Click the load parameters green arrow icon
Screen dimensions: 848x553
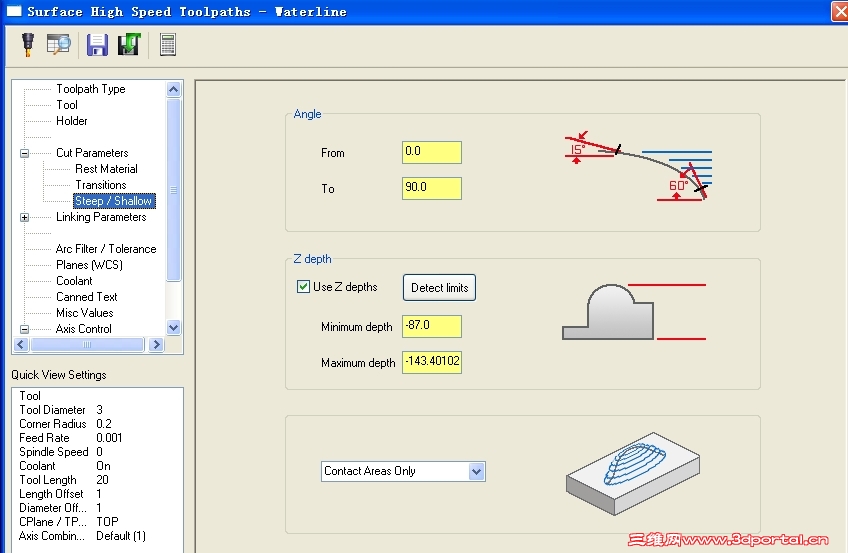pos(129,44)
